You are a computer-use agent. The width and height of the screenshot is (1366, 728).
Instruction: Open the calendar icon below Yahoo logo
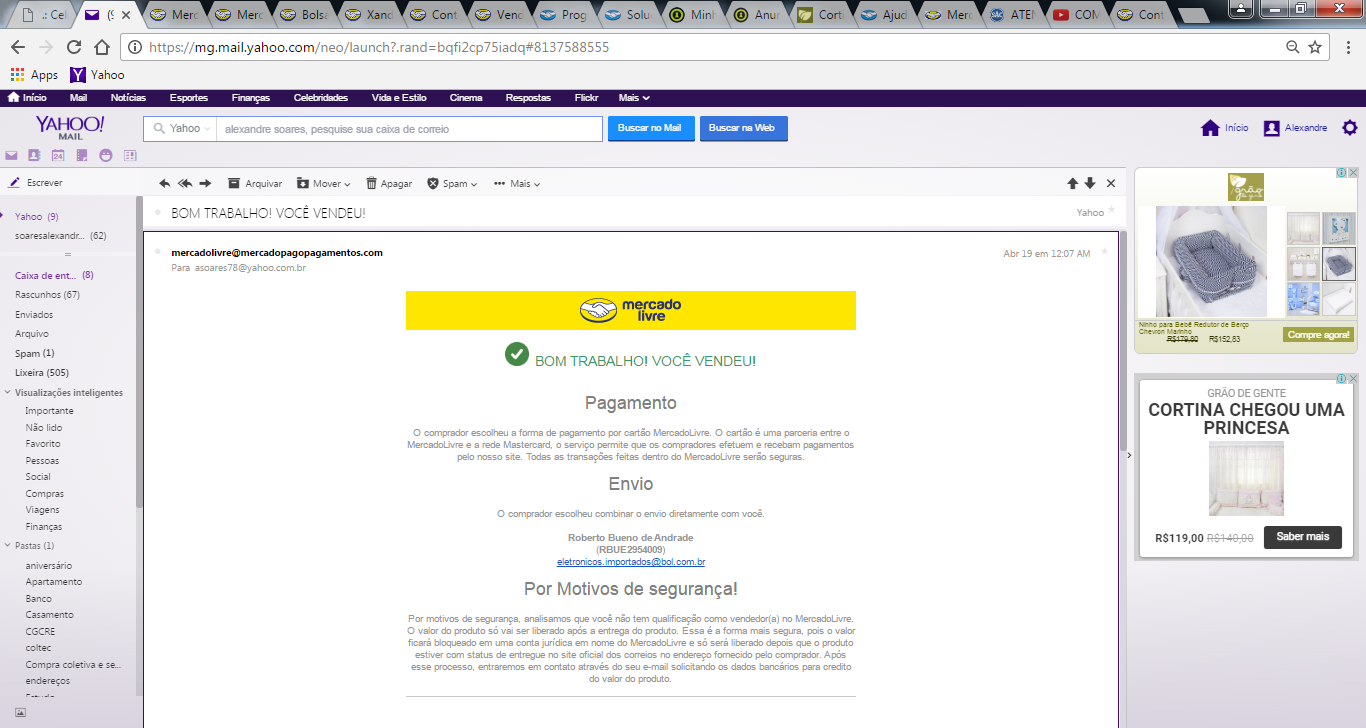point(58,155)
